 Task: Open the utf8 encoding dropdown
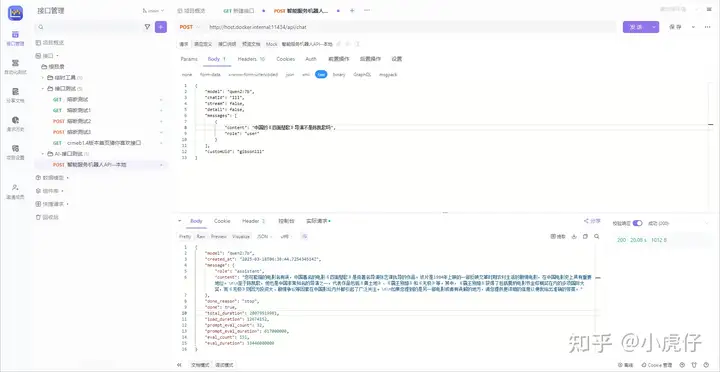coord(286,237)
